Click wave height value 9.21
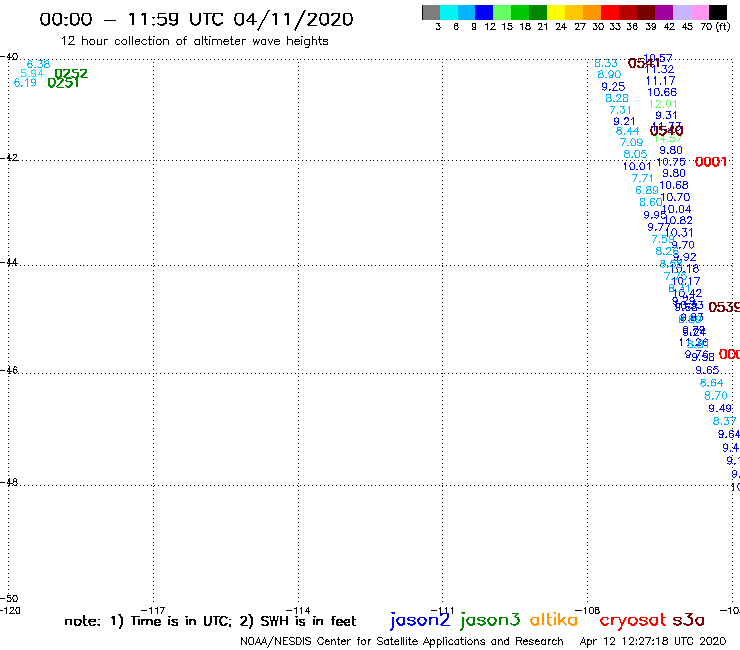The image size is (740, 650). [x=624, y=121]
